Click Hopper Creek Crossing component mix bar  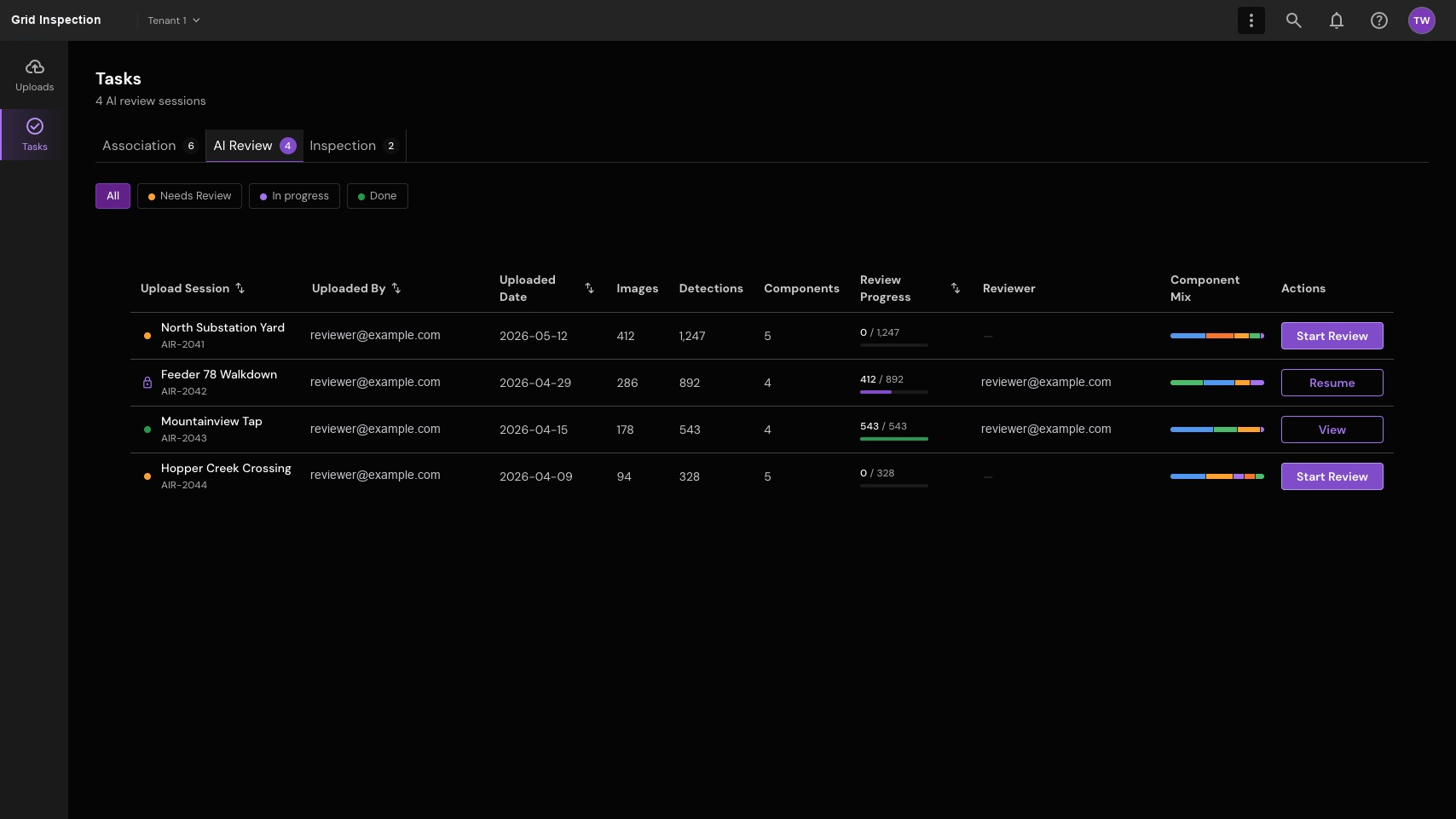point(1217,476)
